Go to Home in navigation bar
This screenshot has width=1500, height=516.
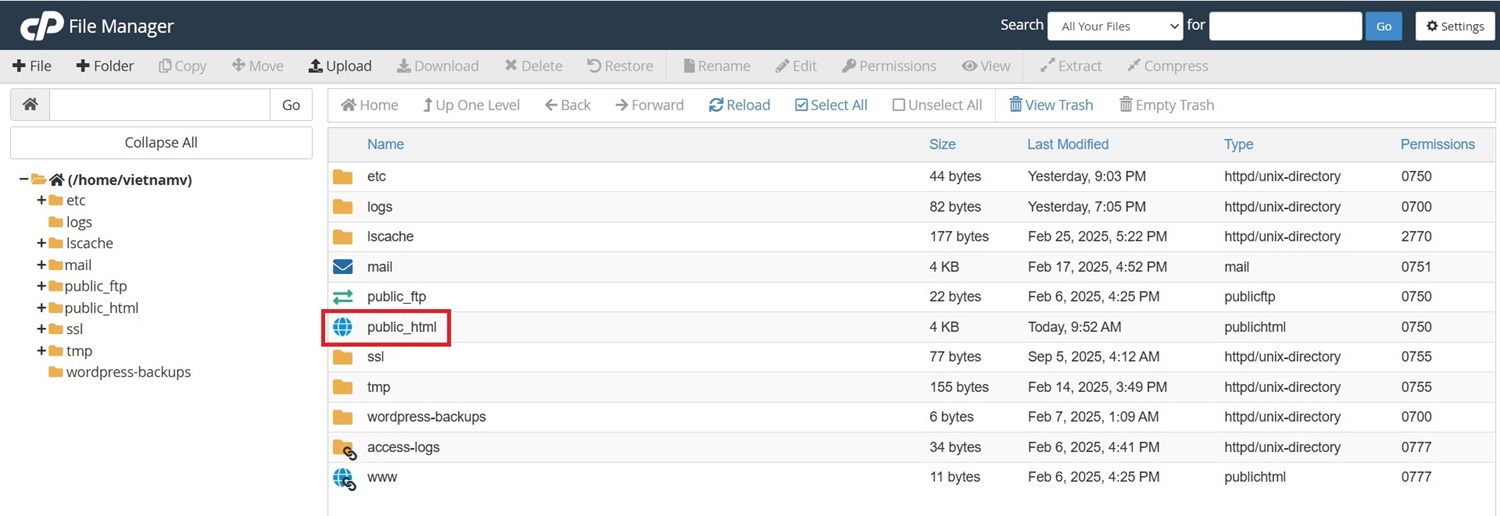pyautogui.click(x=369, y=105)
